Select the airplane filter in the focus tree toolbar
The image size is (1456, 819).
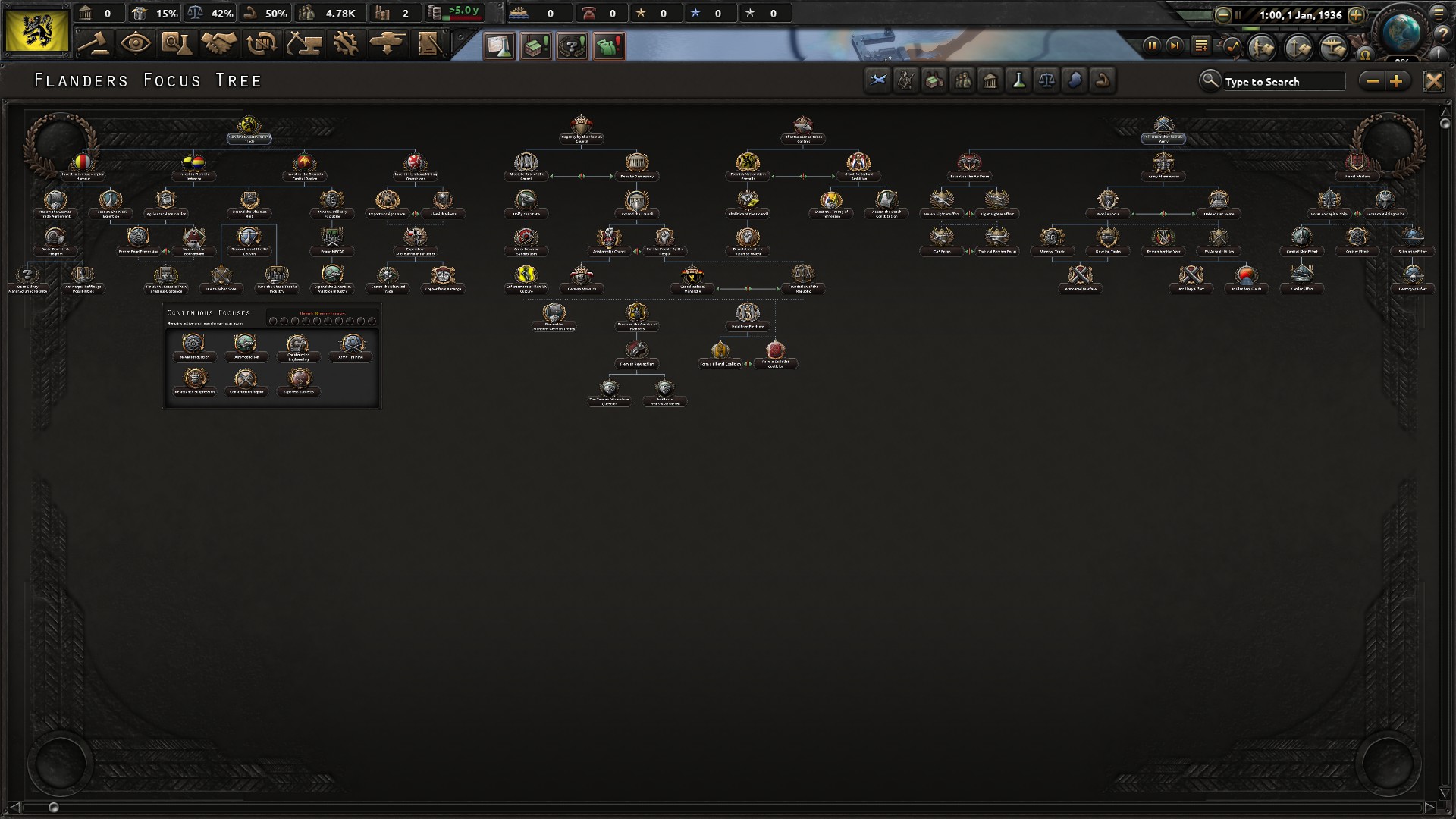point(878,80)
